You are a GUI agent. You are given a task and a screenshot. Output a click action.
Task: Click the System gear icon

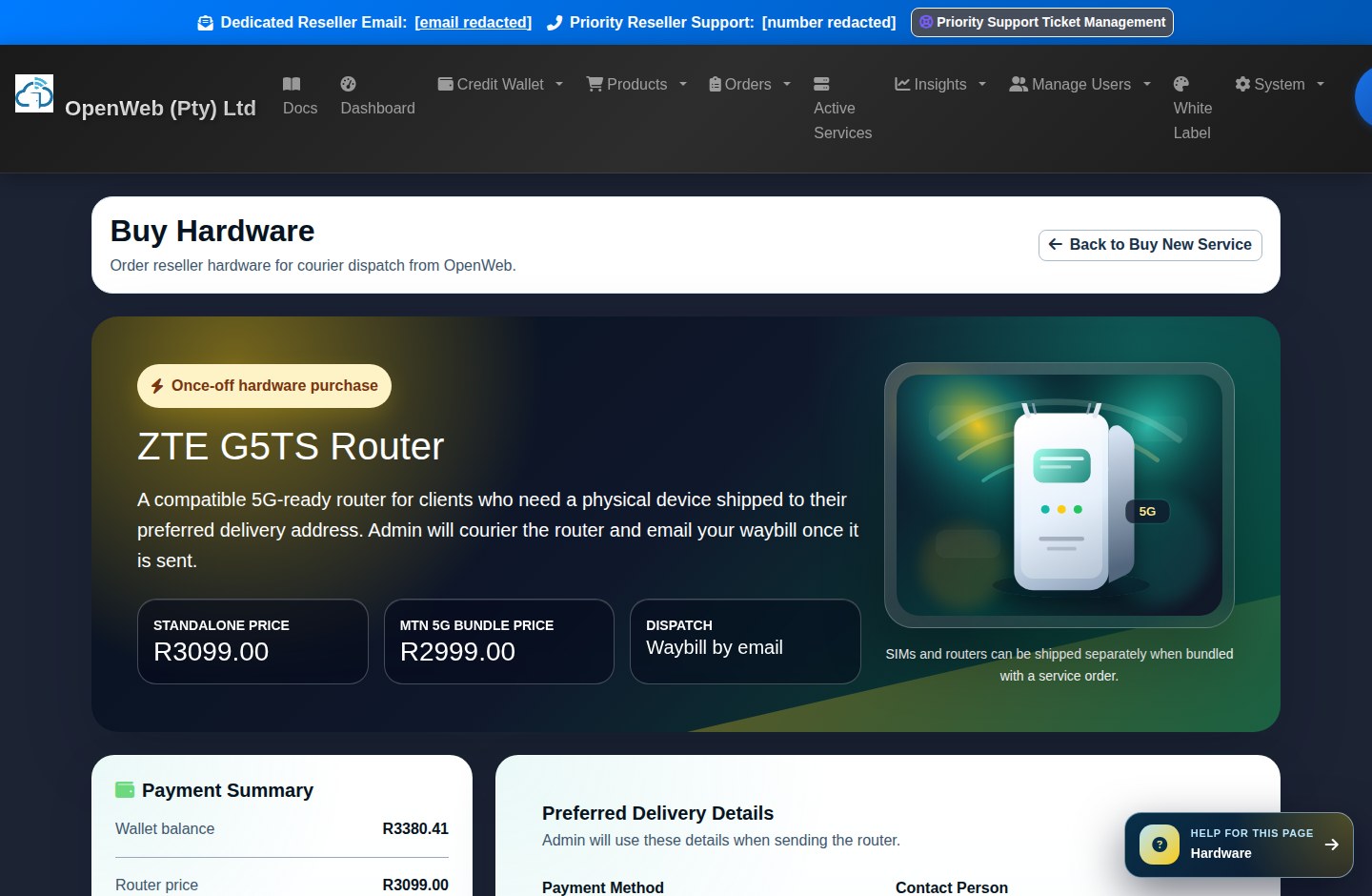1242,84
